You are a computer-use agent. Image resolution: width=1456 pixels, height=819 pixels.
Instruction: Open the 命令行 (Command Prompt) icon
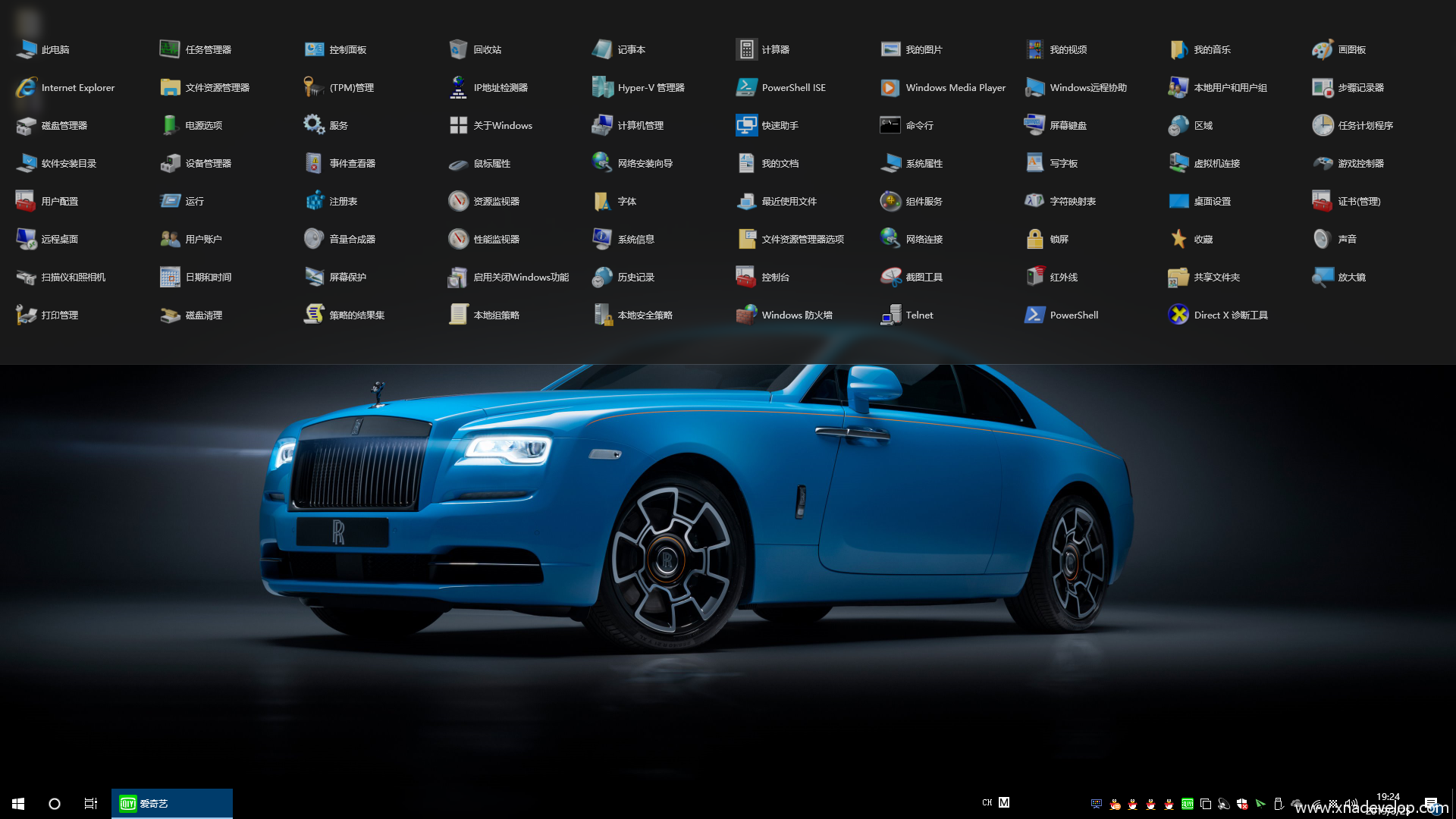tap(890, 125)
